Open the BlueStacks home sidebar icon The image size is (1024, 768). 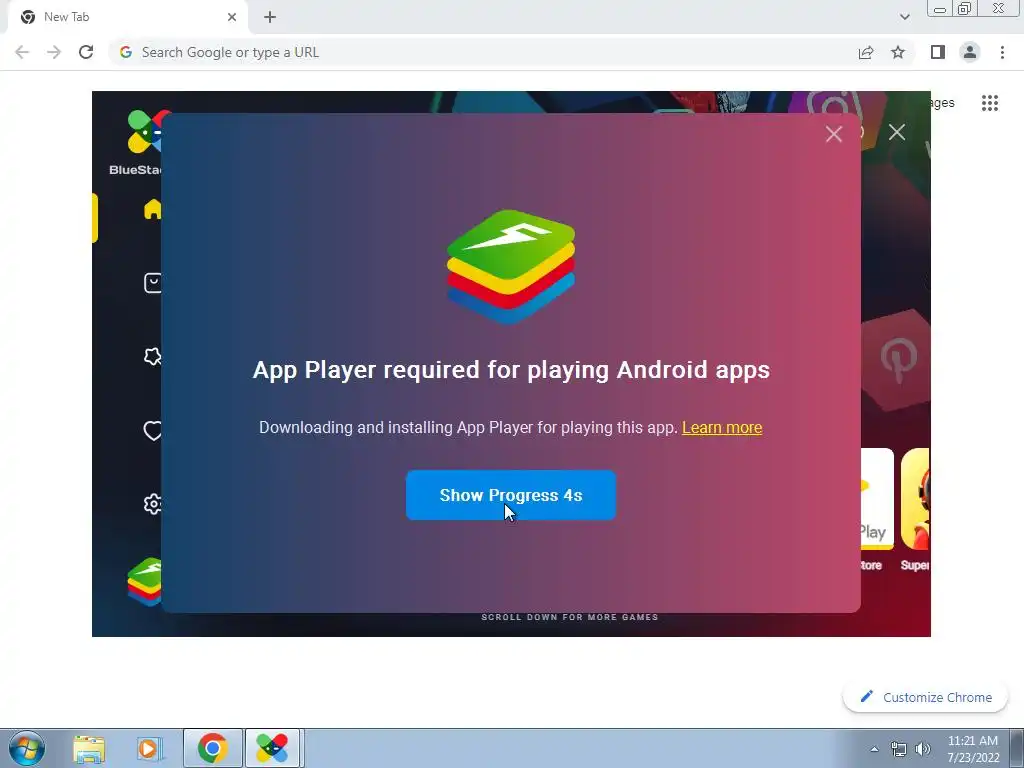(153, 209)
